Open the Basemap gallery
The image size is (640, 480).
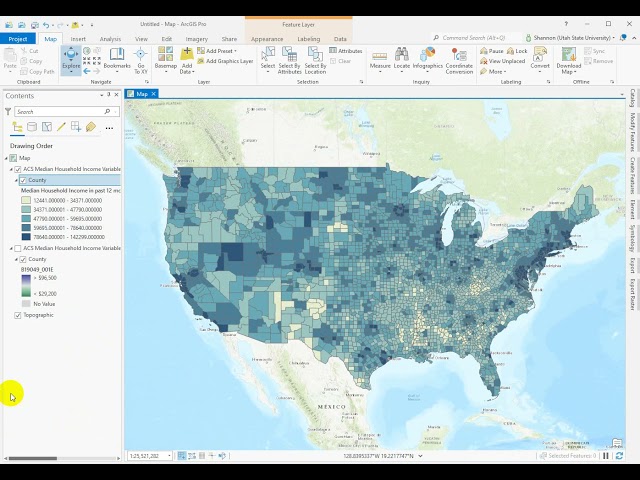[165, 60]
